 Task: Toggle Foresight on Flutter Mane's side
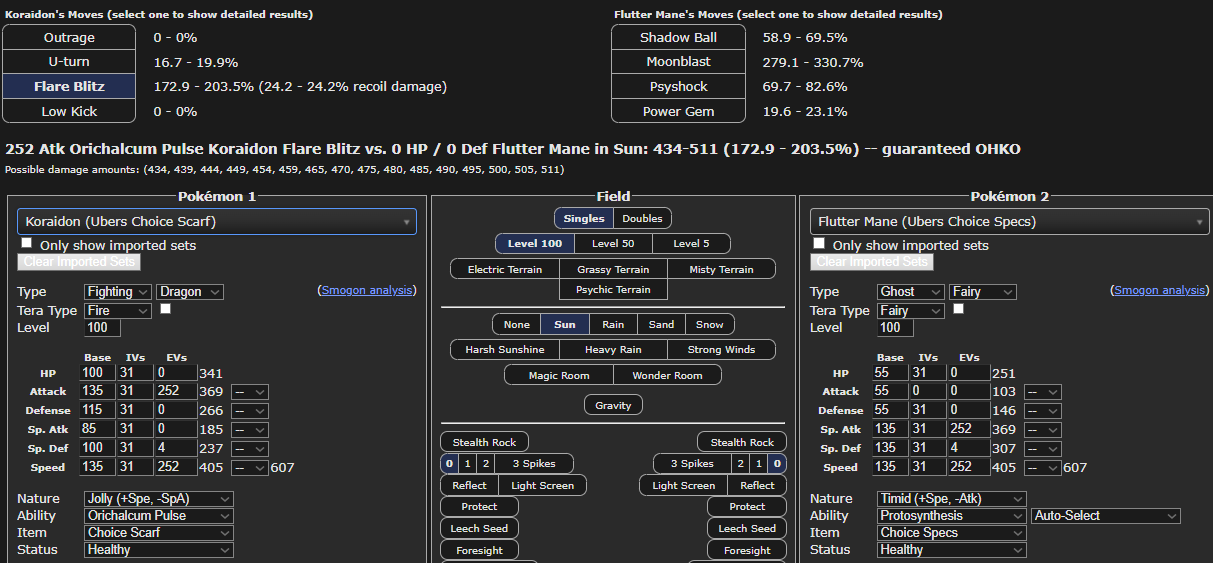(x=747, y=550)
